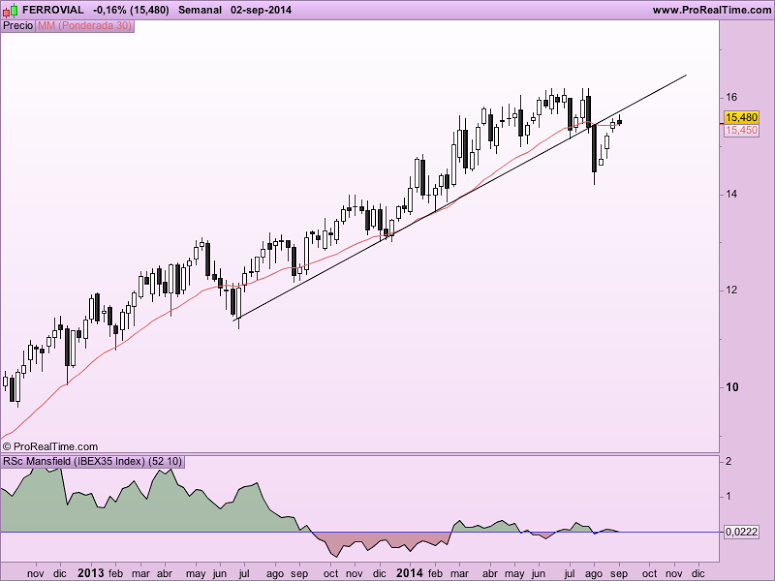Image resolution: width=775 pixels, height=581 pixels.
Task: Click the candlestick icon beside FERROVIAL
Action: pyautogui.click(x=10, y=9)
